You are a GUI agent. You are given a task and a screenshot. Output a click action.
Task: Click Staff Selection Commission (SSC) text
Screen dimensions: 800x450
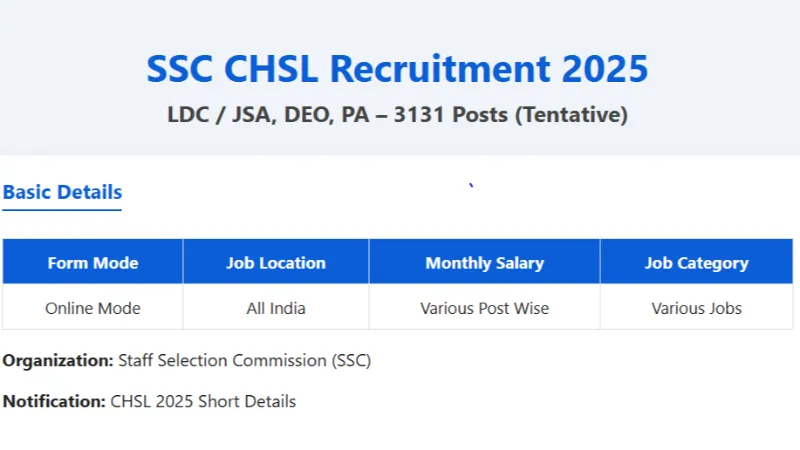244,361
